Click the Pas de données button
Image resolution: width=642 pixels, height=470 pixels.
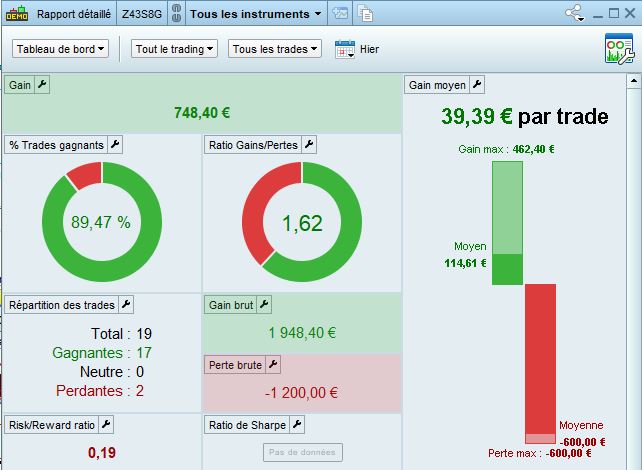[x=303, y=452]
